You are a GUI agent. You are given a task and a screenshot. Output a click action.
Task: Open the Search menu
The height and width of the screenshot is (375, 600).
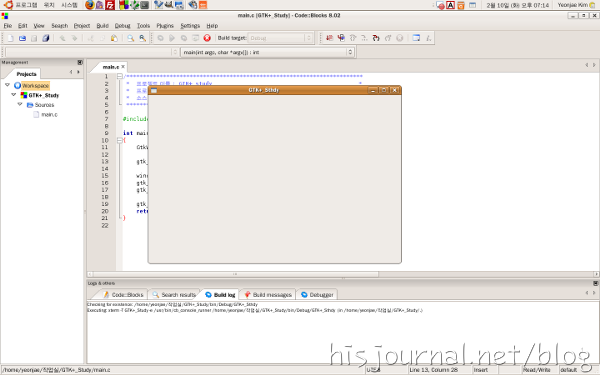[59, 26]
